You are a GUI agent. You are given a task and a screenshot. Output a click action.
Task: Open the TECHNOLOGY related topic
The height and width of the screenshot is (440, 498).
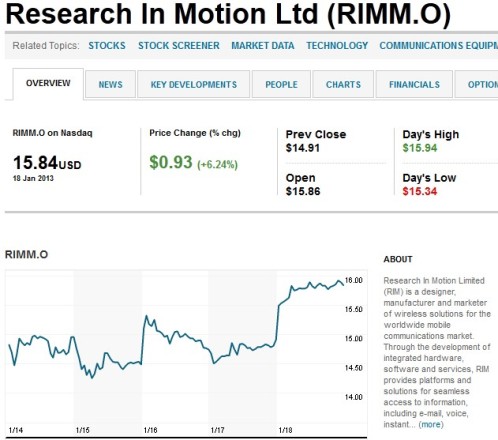click(x=337, y=45)
